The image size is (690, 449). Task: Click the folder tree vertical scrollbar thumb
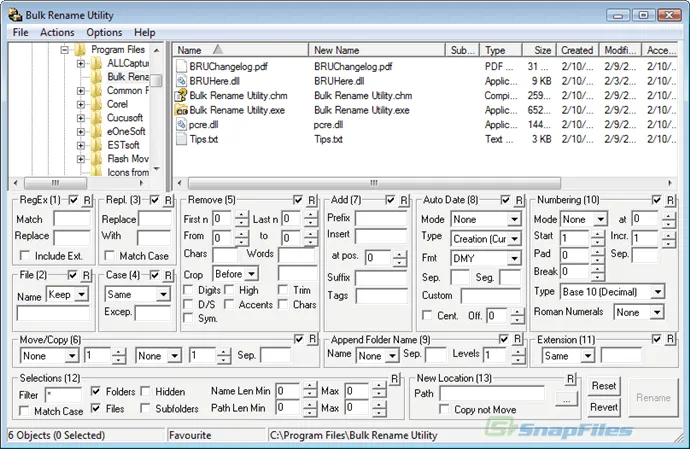click(156, 81)
